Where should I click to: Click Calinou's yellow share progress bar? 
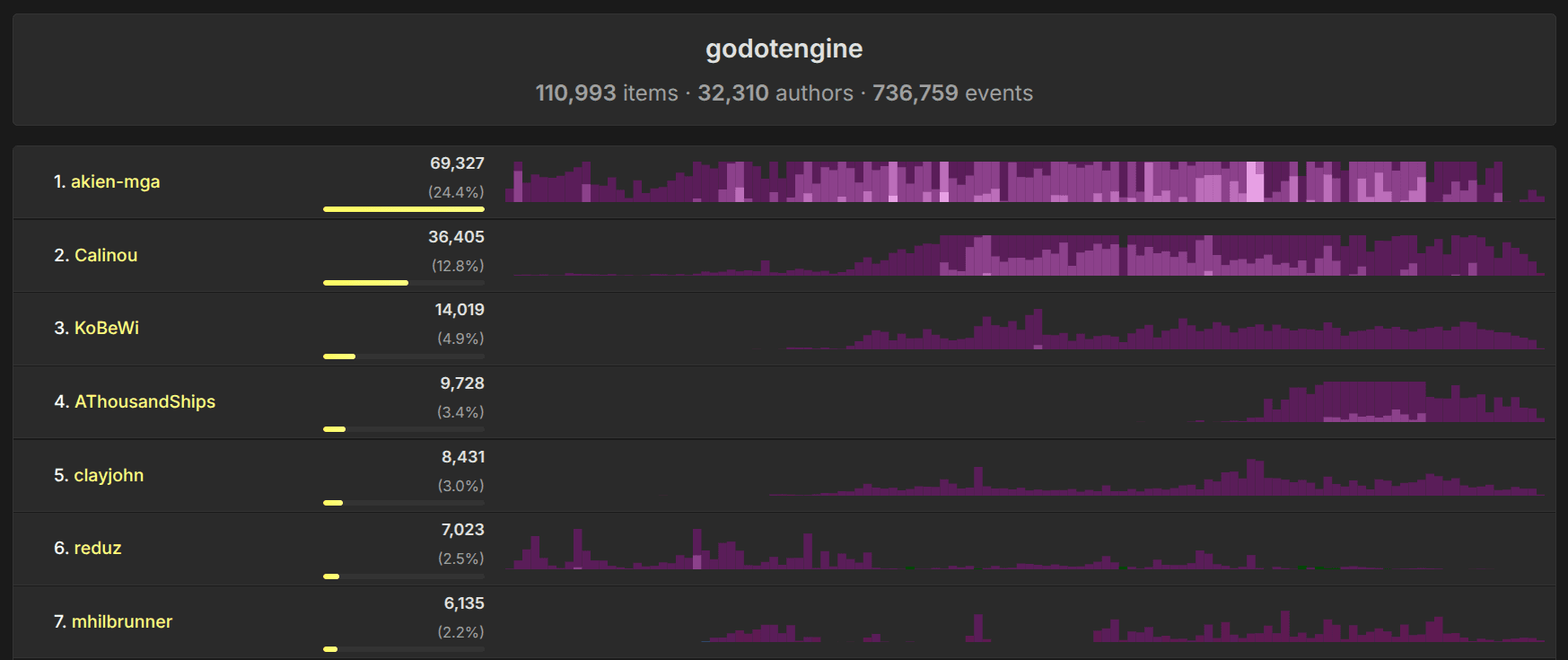(x=365, y=283)
